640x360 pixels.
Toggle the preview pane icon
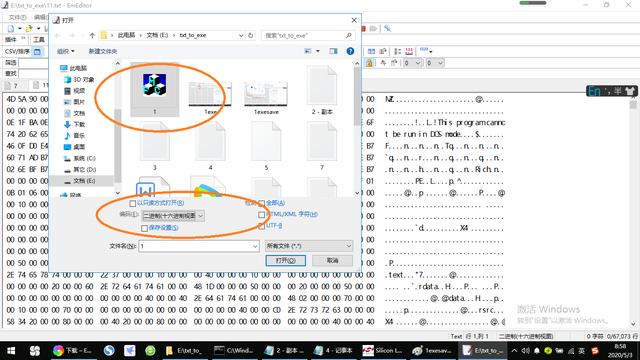(333, 51)
